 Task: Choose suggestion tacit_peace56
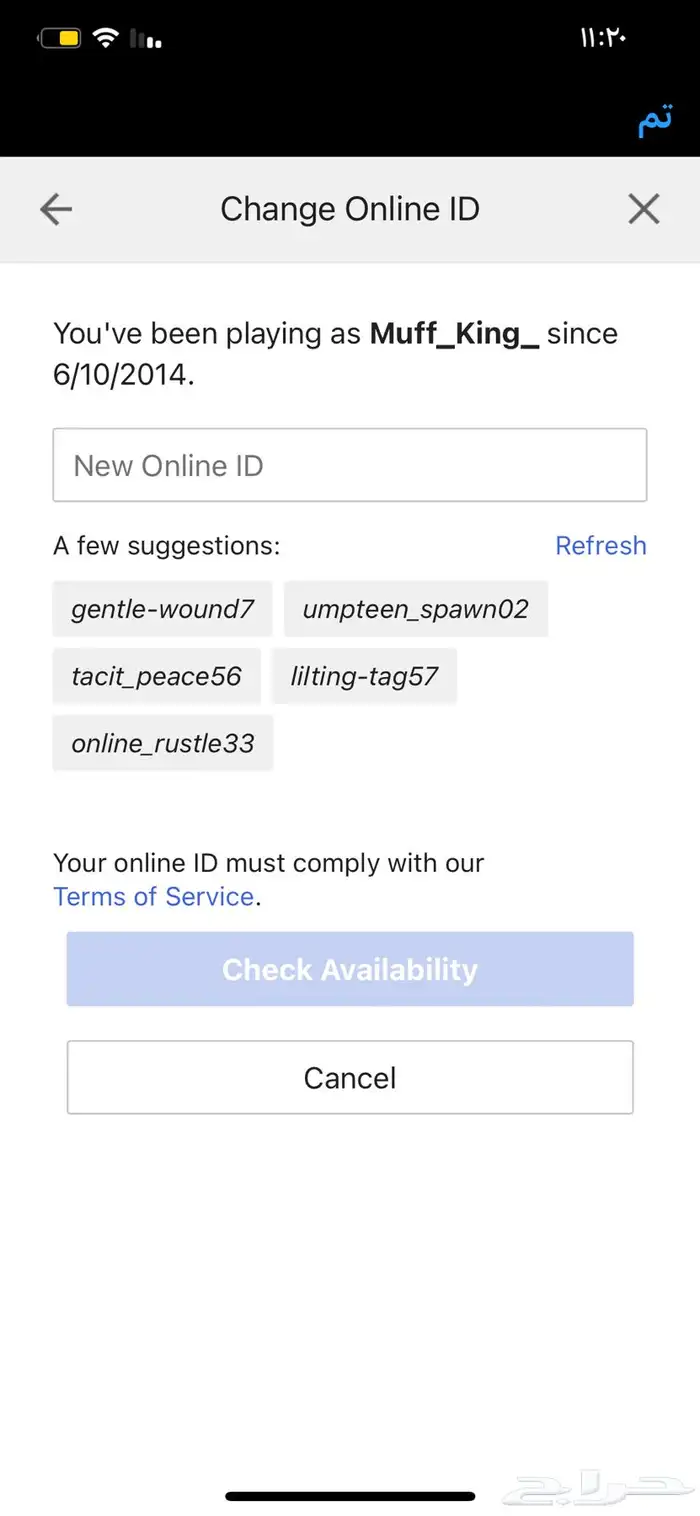point(156,676)
